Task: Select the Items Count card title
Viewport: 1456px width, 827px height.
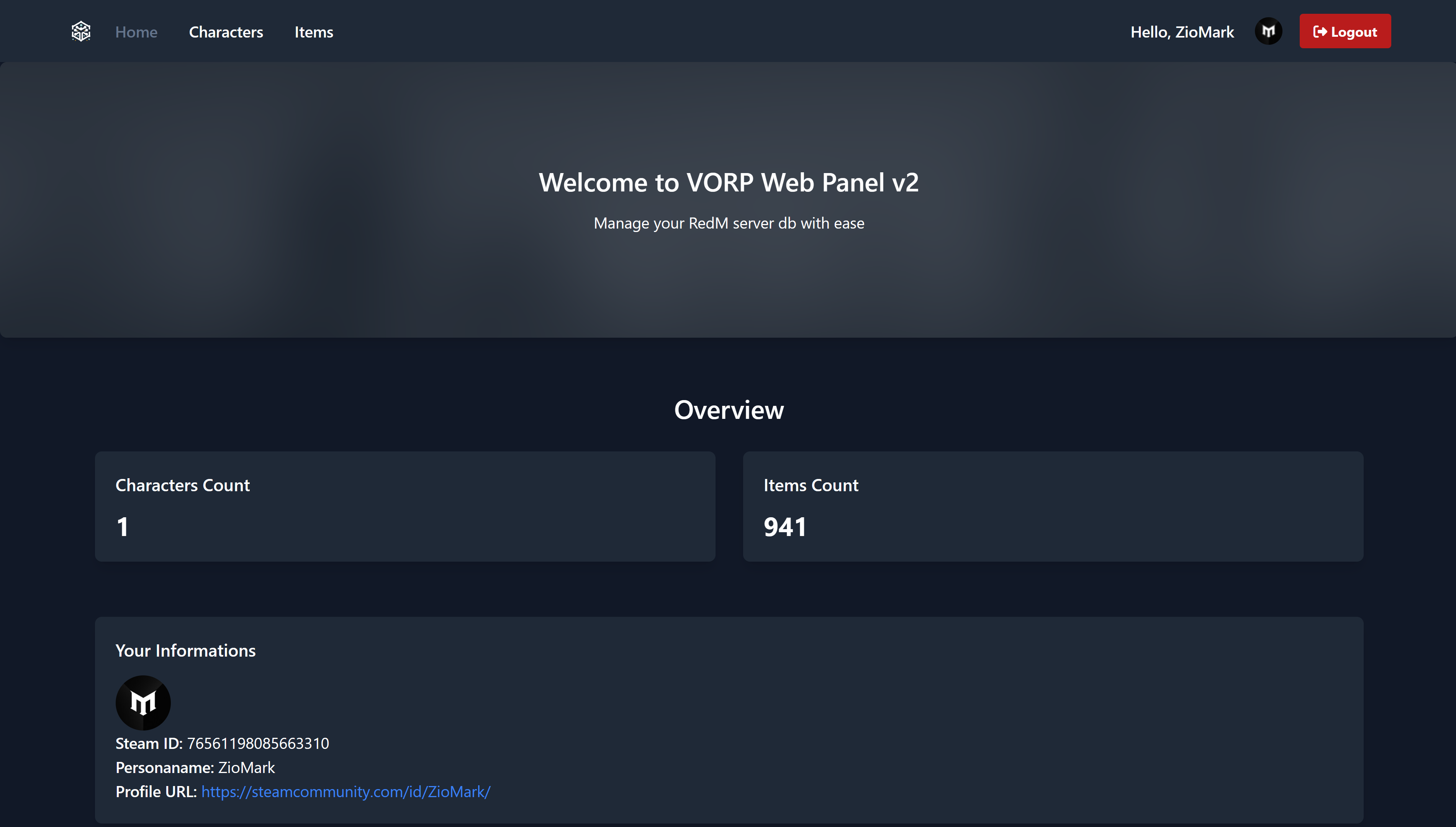Action: [x=811, y=485]
